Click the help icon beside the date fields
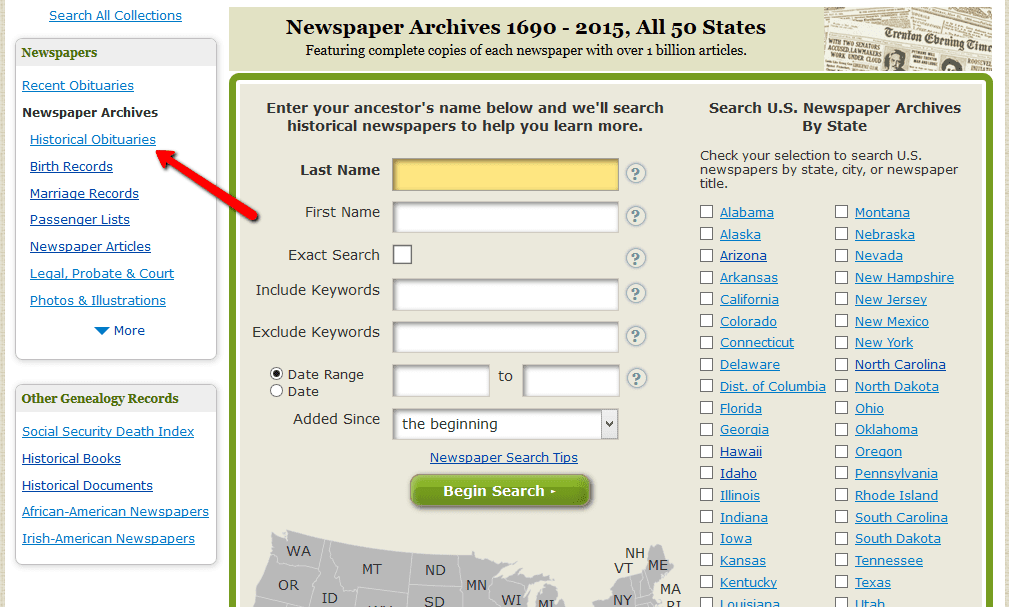Screen dimensions: 1009x607 [636, 378]
